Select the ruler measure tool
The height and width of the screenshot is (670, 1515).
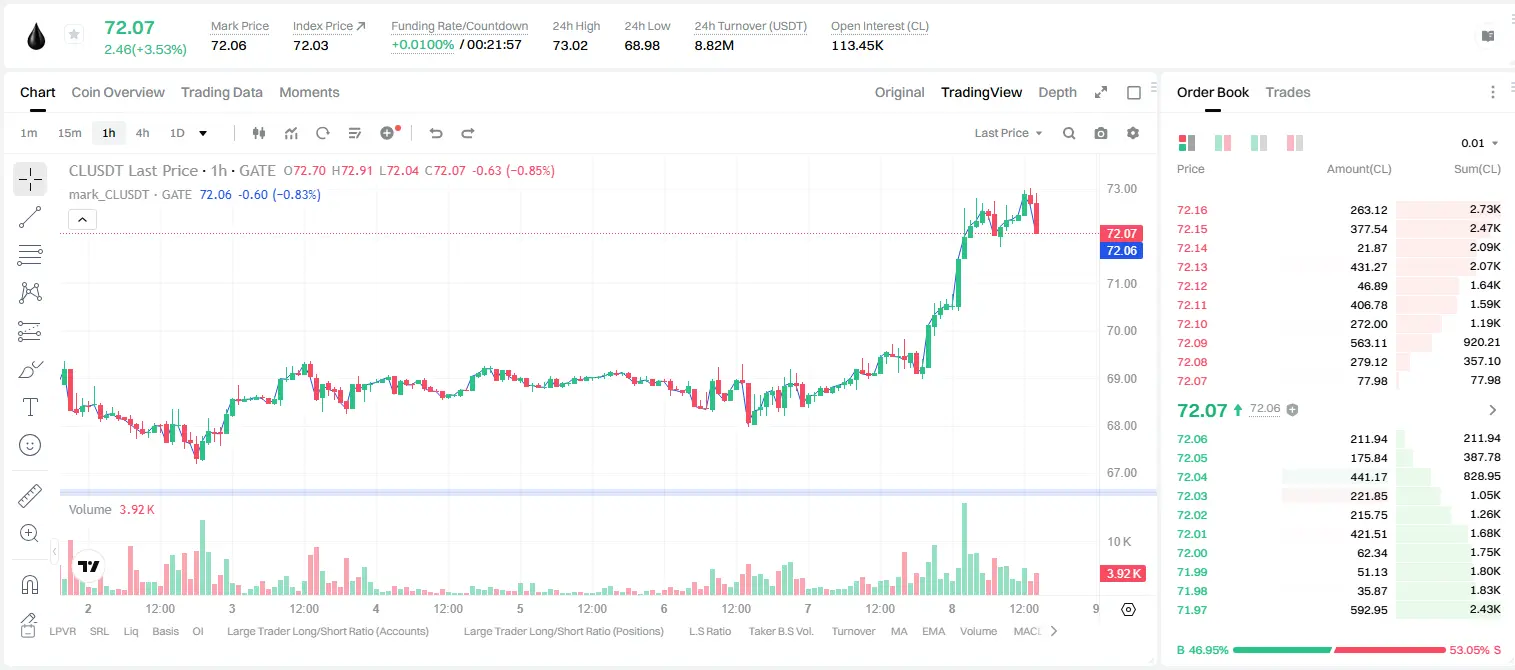tap(30, 496)
